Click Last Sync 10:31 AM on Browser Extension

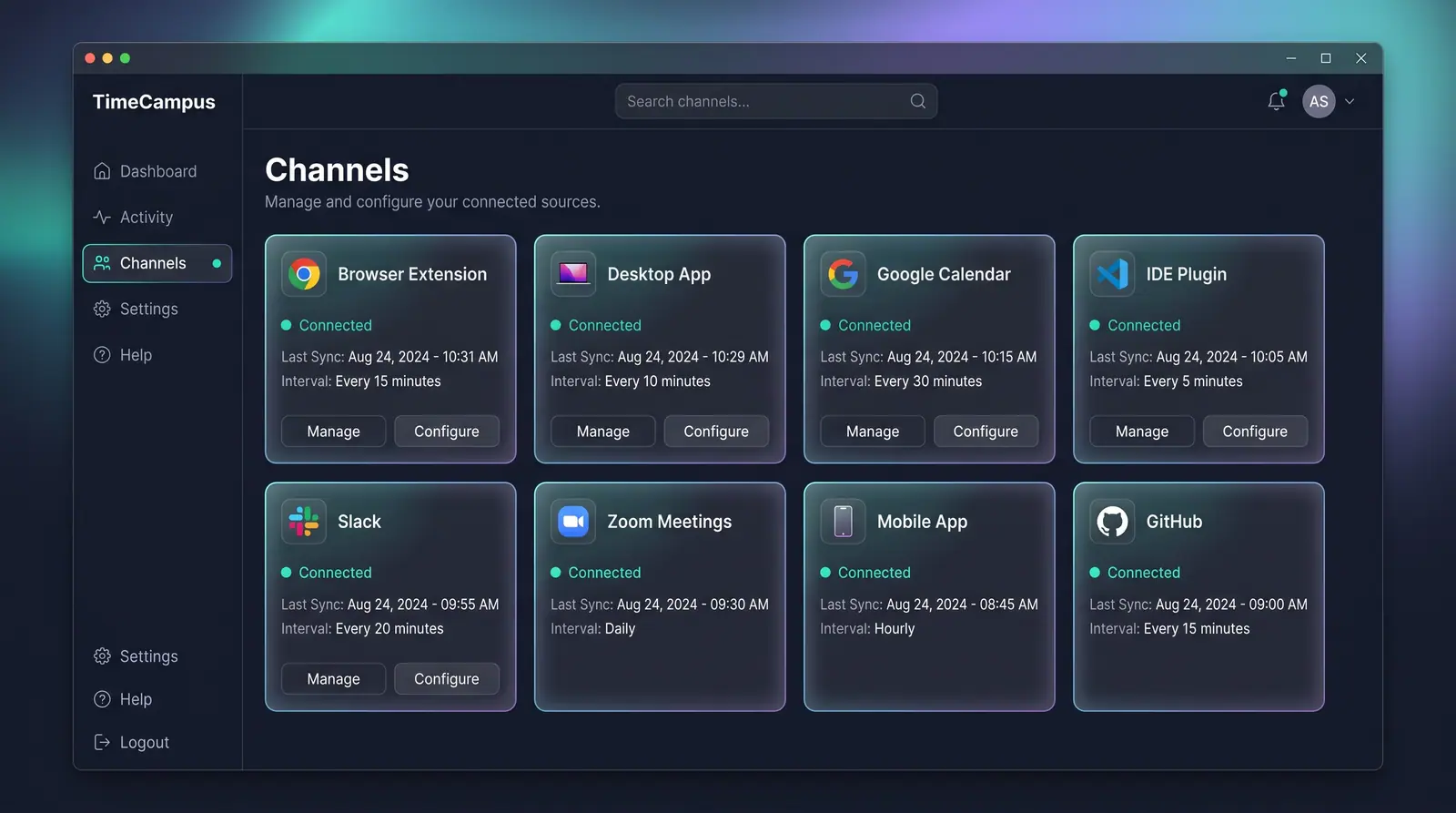389,357
